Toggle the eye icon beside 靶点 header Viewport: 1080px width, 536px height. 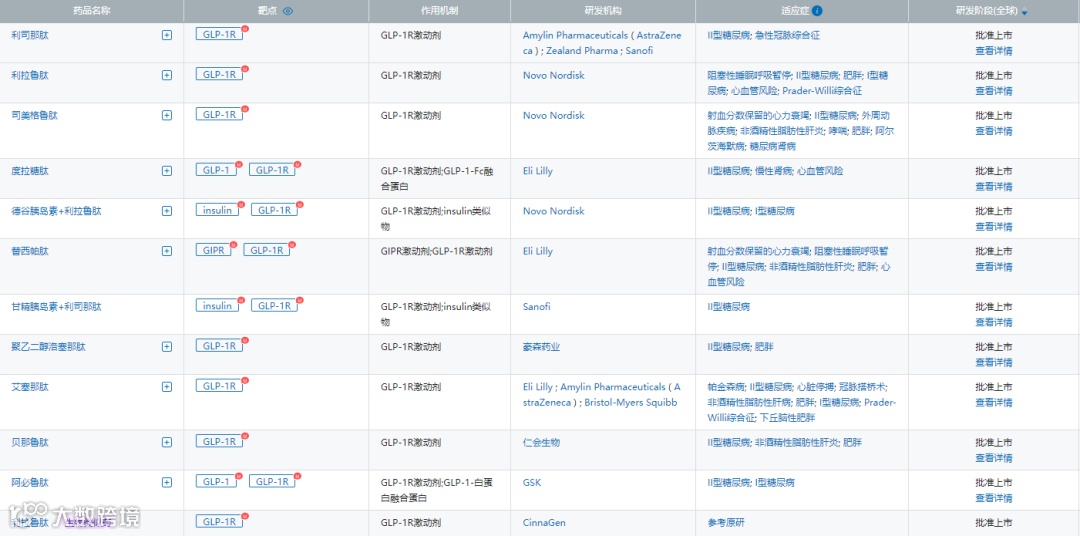pyautogui.click(x=288, y=11)
